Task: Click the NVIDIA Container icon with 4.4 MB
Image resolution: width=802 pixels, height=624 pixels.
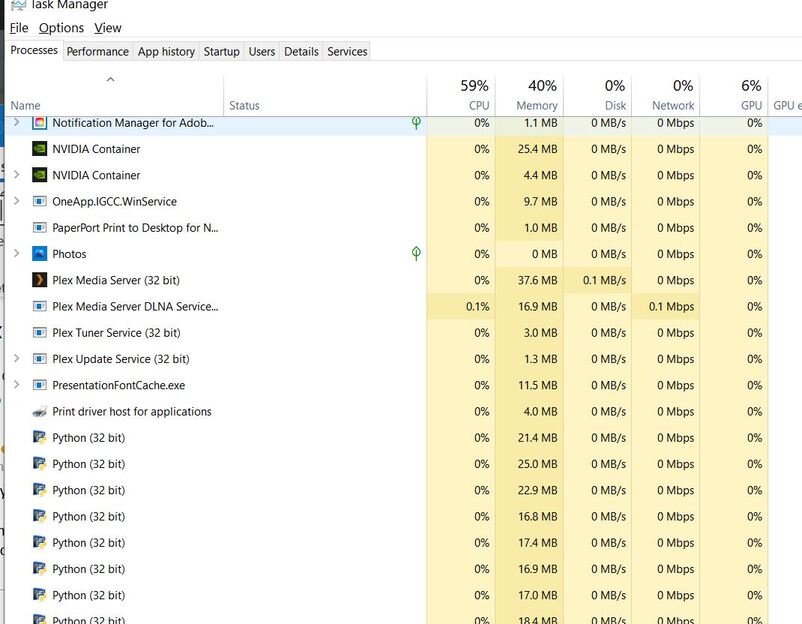Action: [x=39, y=175]
